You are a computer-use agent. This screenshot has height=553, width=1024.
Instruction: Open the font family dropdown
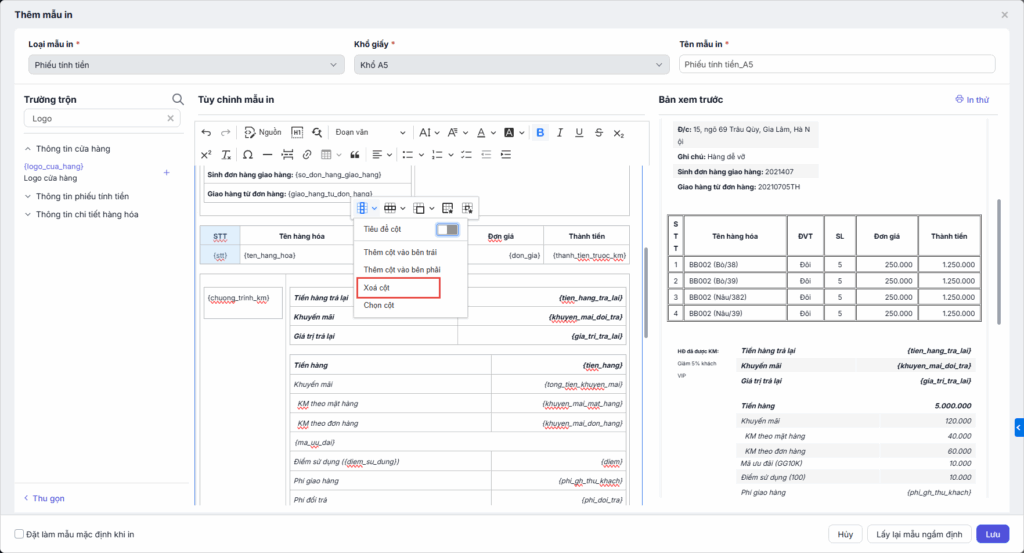tap(457, 133)
